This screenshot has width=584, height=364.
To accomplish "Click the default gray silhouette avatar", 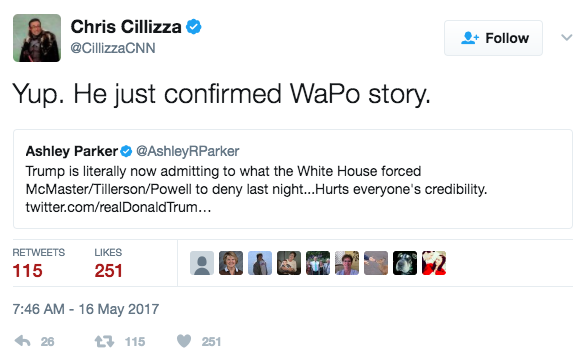I will point(202,263).
